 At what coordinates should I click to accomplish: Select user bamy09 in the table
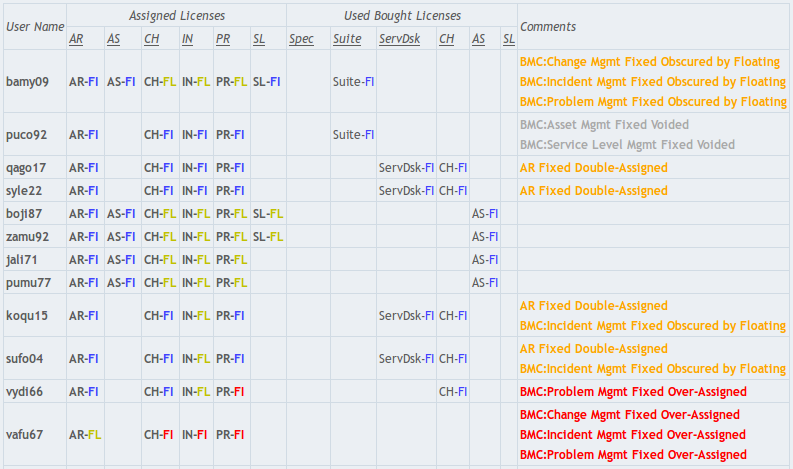(27, 81)
